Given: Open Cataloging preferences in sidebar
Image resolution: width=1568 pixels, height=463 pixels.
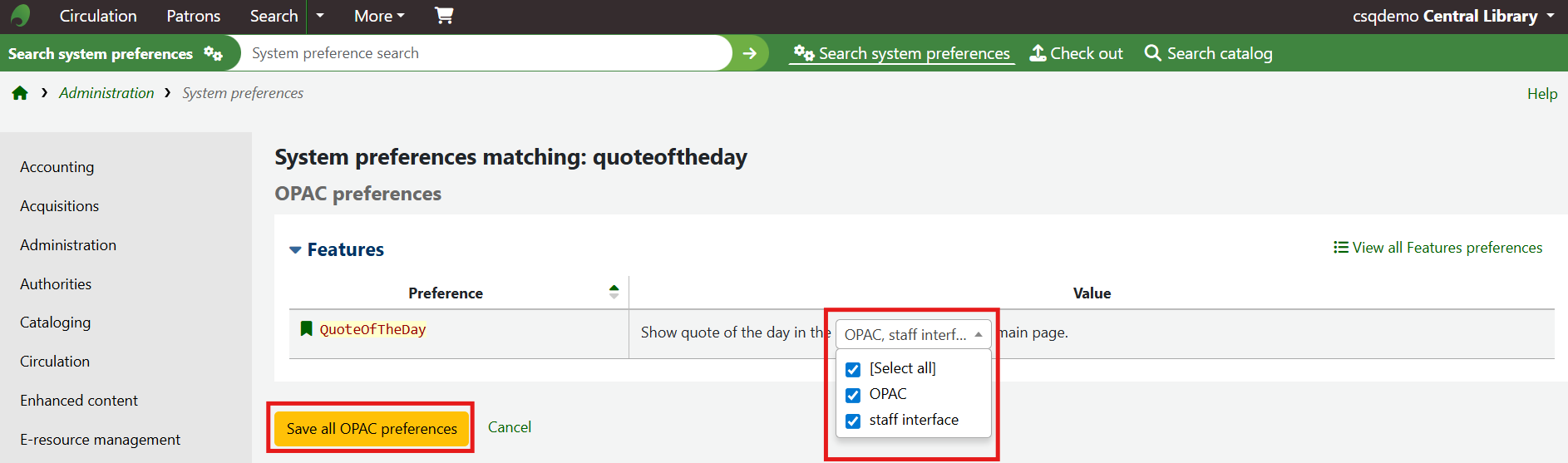Looking at the screenshot, I should [56, 323].
